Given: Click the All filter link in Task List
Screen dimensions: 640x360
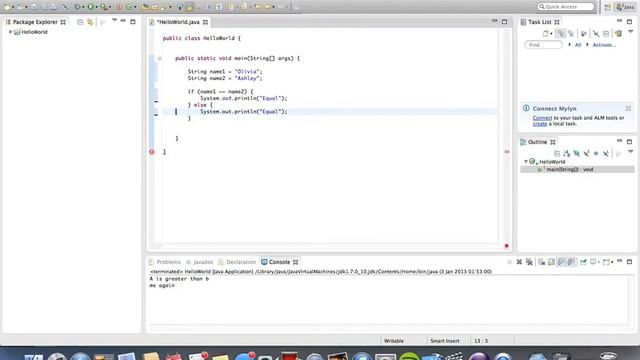Looking at the screenshot, I should 578,45.
